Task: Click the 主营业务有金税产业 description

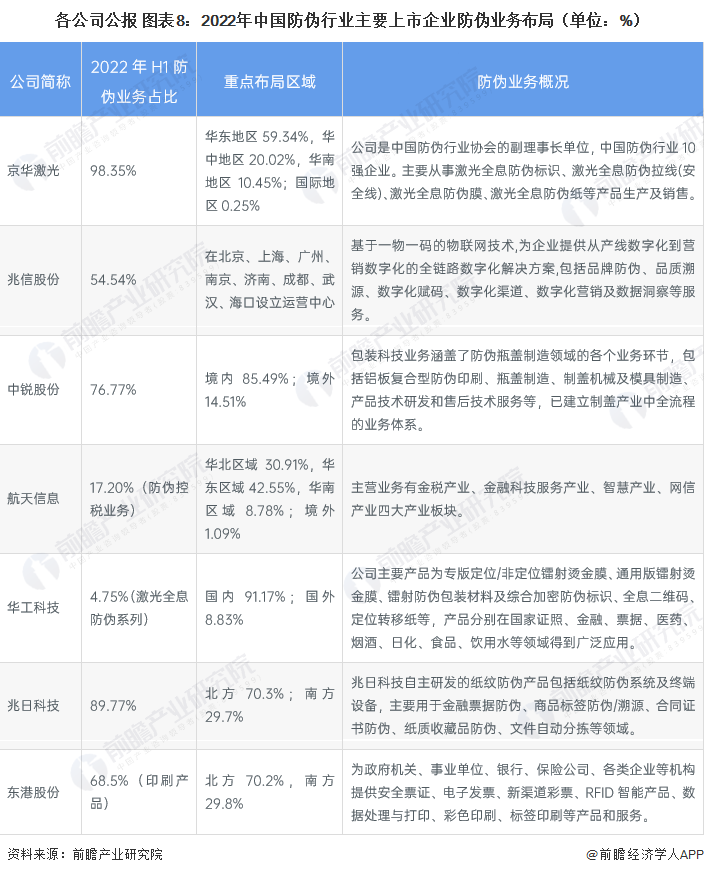Action: (x=523, y=498)
